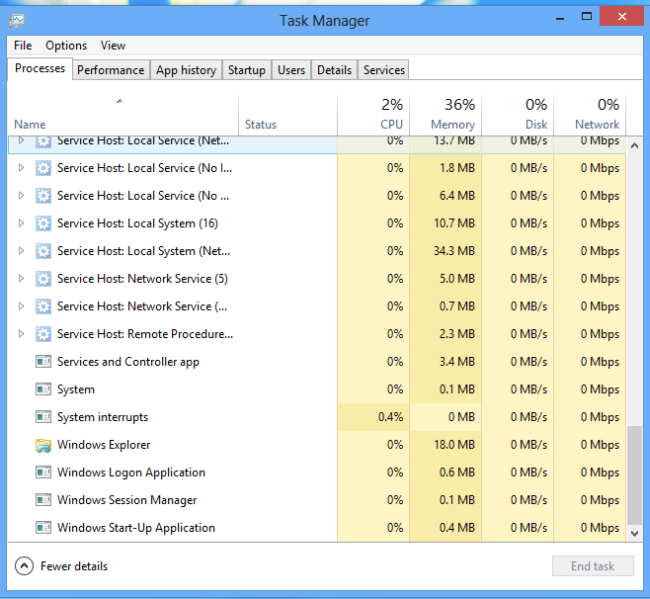Switch to the Performance tab

point(111,70)
